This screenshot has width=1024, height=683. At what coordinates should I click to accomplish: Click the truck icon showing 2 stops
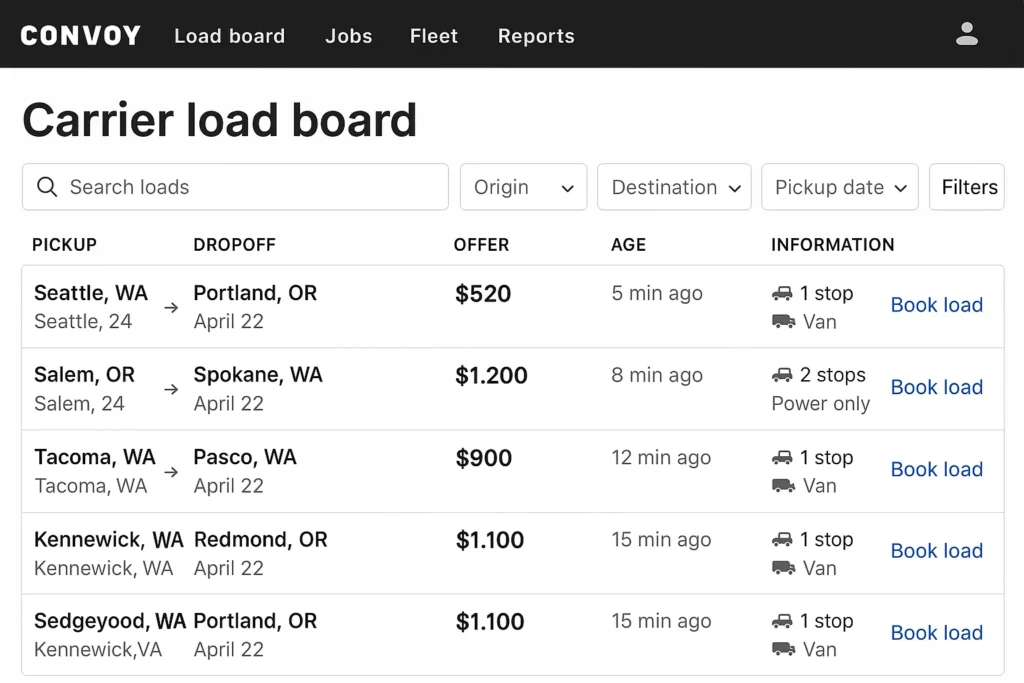tap(782, 375)
